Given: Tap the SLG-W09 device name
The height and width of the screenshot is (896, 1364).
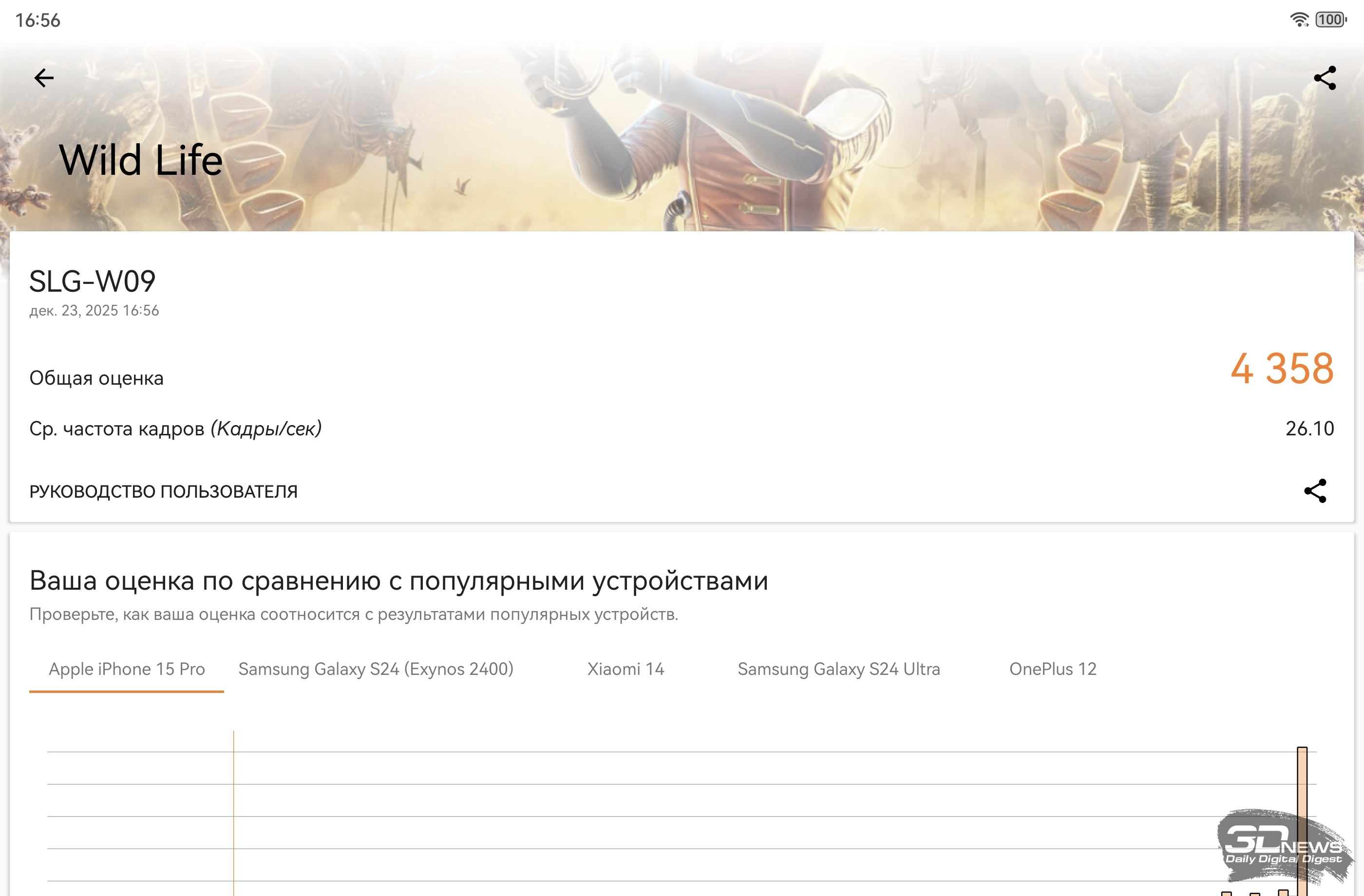Looking at the screenshot, I should pyautogui.click(x=92, y=281).
